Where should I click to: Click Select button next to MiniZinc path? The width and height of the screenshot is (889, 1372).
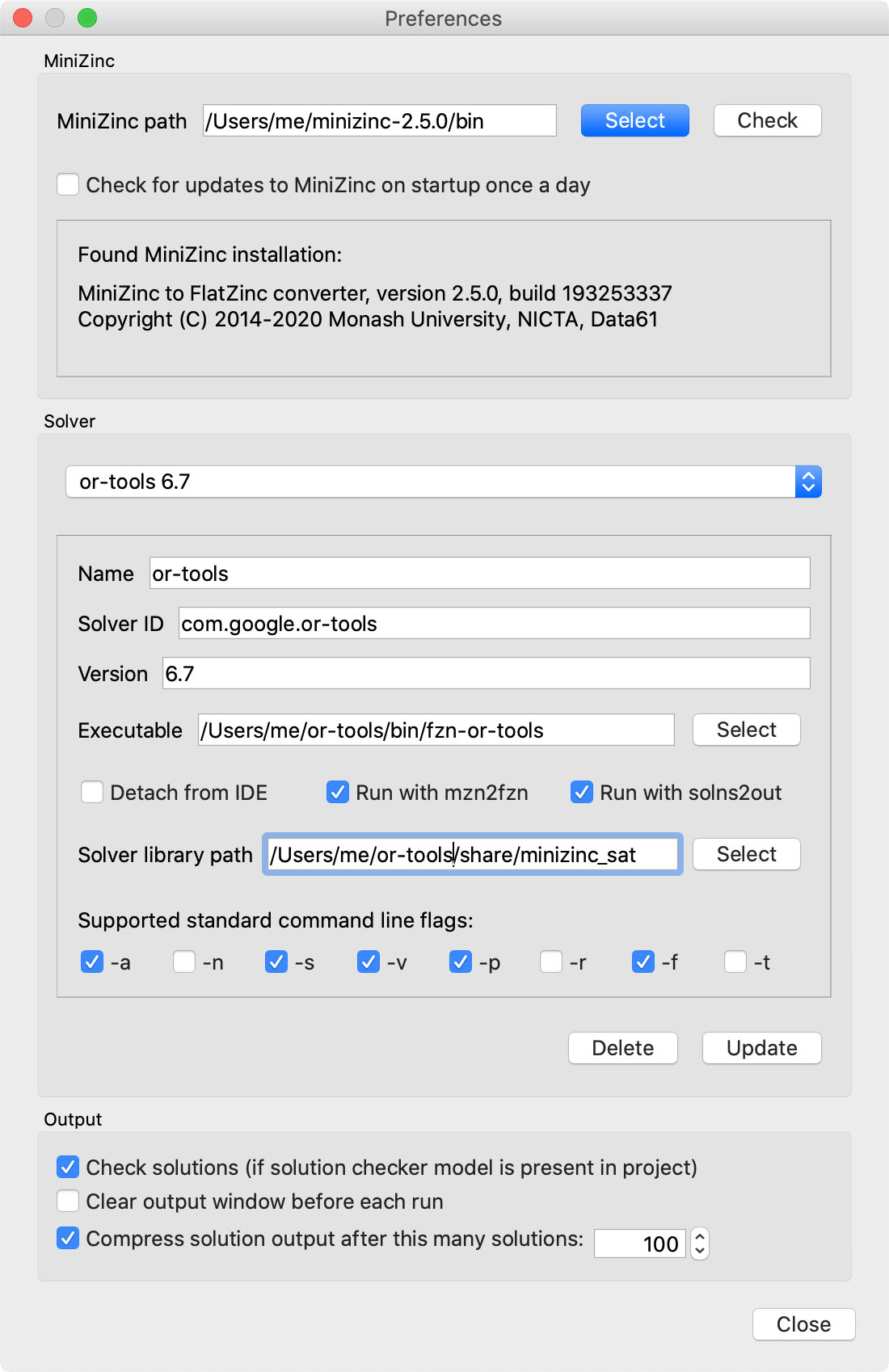pos(635,120)
